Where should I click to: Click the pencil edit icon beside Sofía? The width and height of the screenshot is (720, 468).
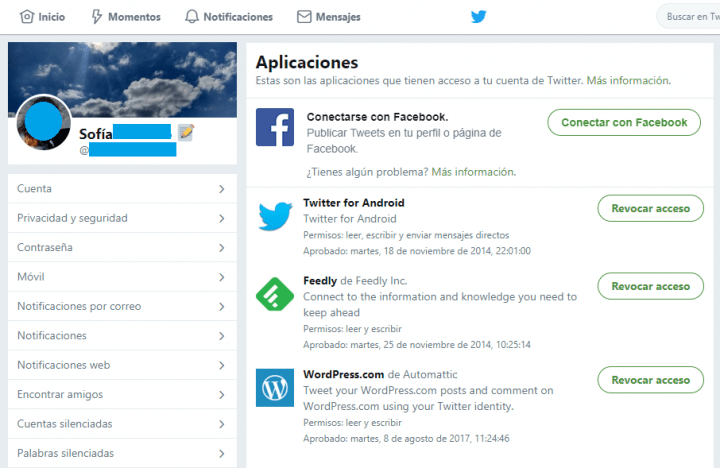pos(186,132)
